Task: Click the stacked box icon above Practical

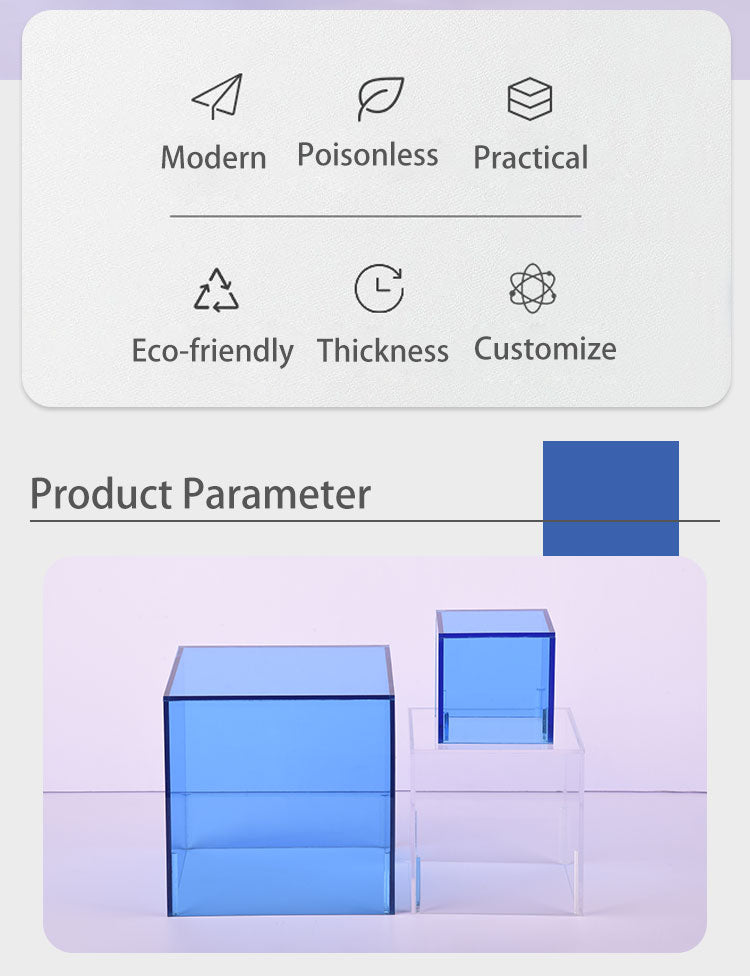Action: coord(529,99)
